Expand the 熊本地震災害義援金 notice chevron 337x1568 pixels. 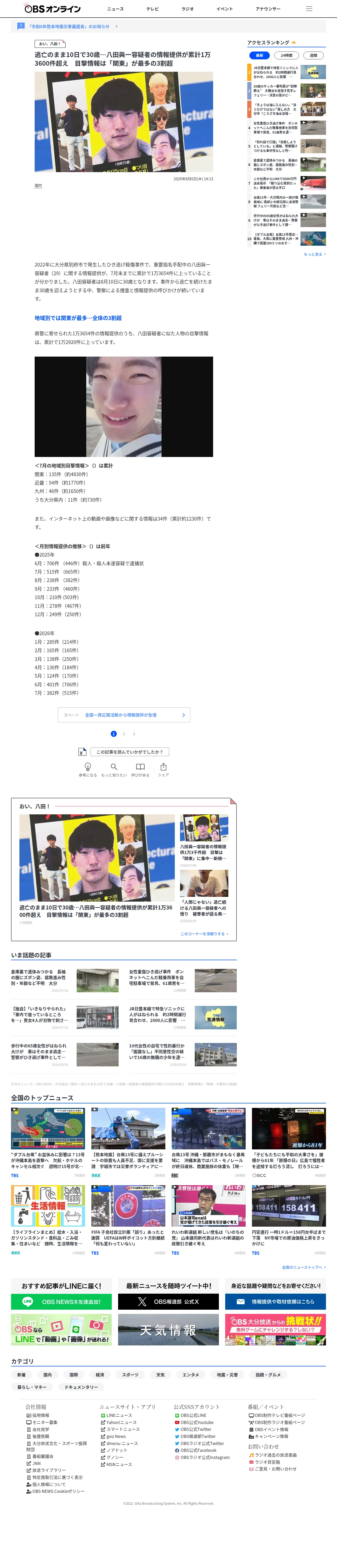pyautogui.click(x=116, y=26)
